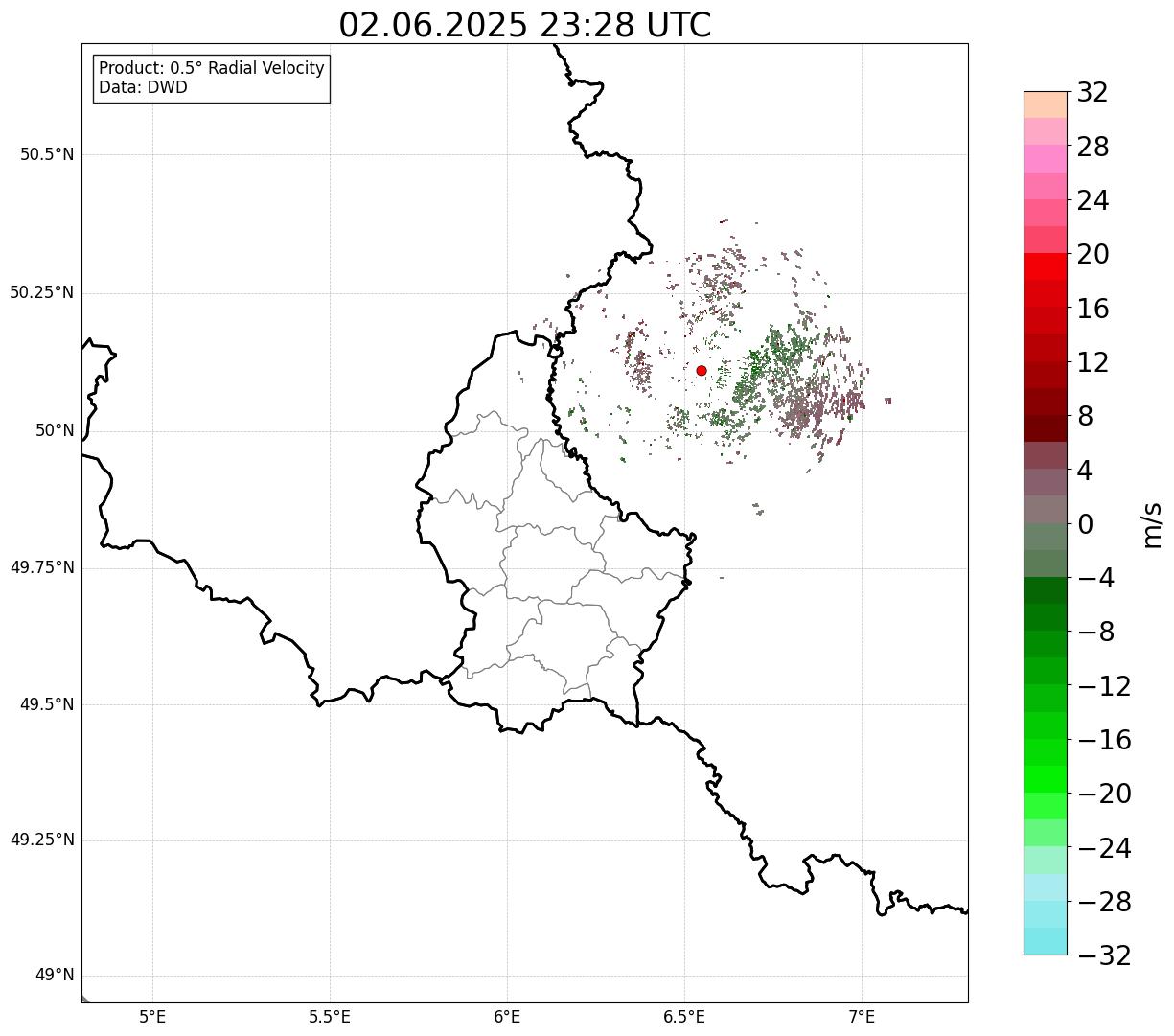Click the latitude label '49.25°N'
The height and width of the screenshot is (1036, 1174).
(x=42, y=840)
